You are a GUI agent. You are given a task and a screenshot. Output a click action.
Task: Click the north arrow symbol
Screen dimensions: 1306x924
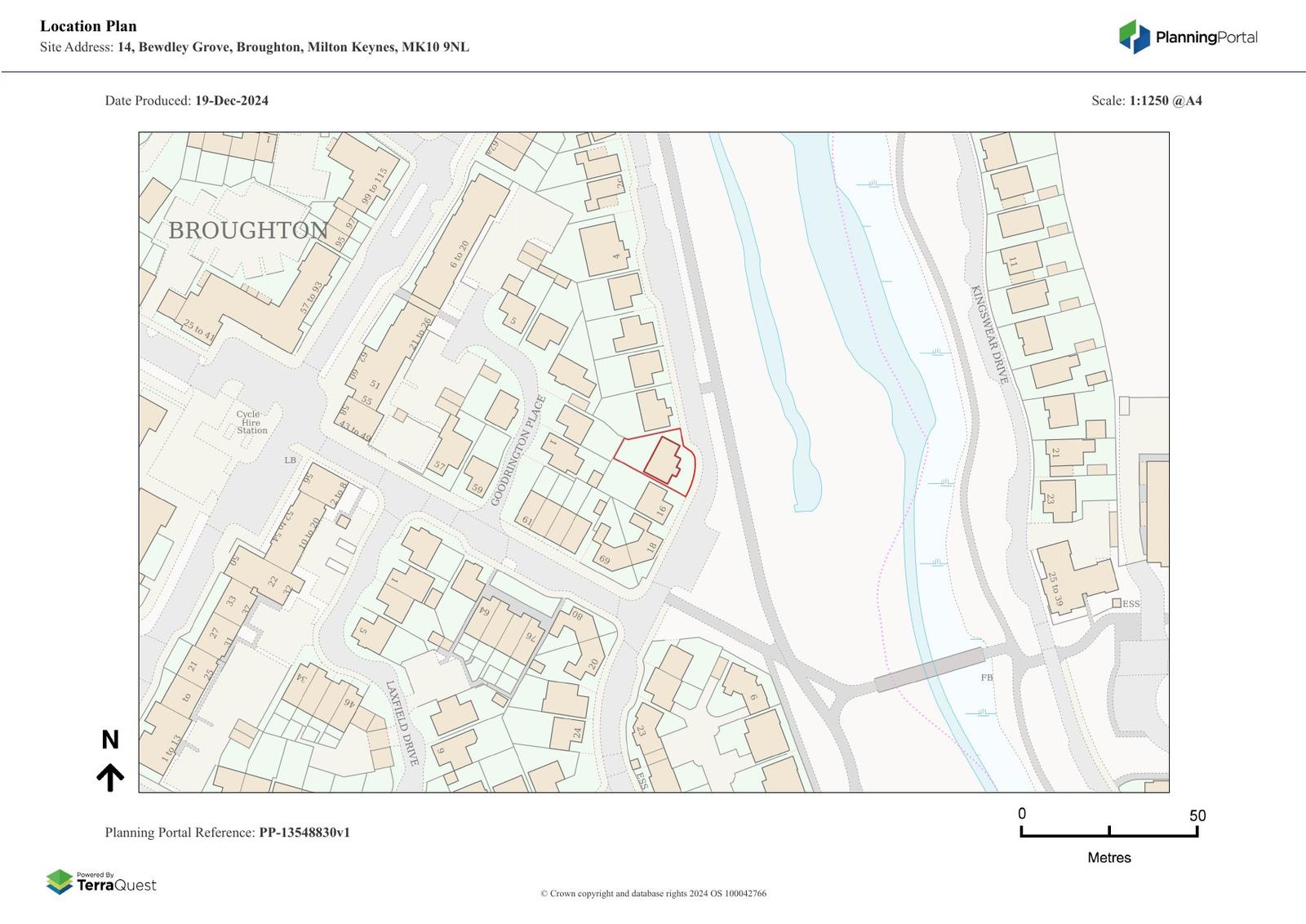(x=110, y=777)
